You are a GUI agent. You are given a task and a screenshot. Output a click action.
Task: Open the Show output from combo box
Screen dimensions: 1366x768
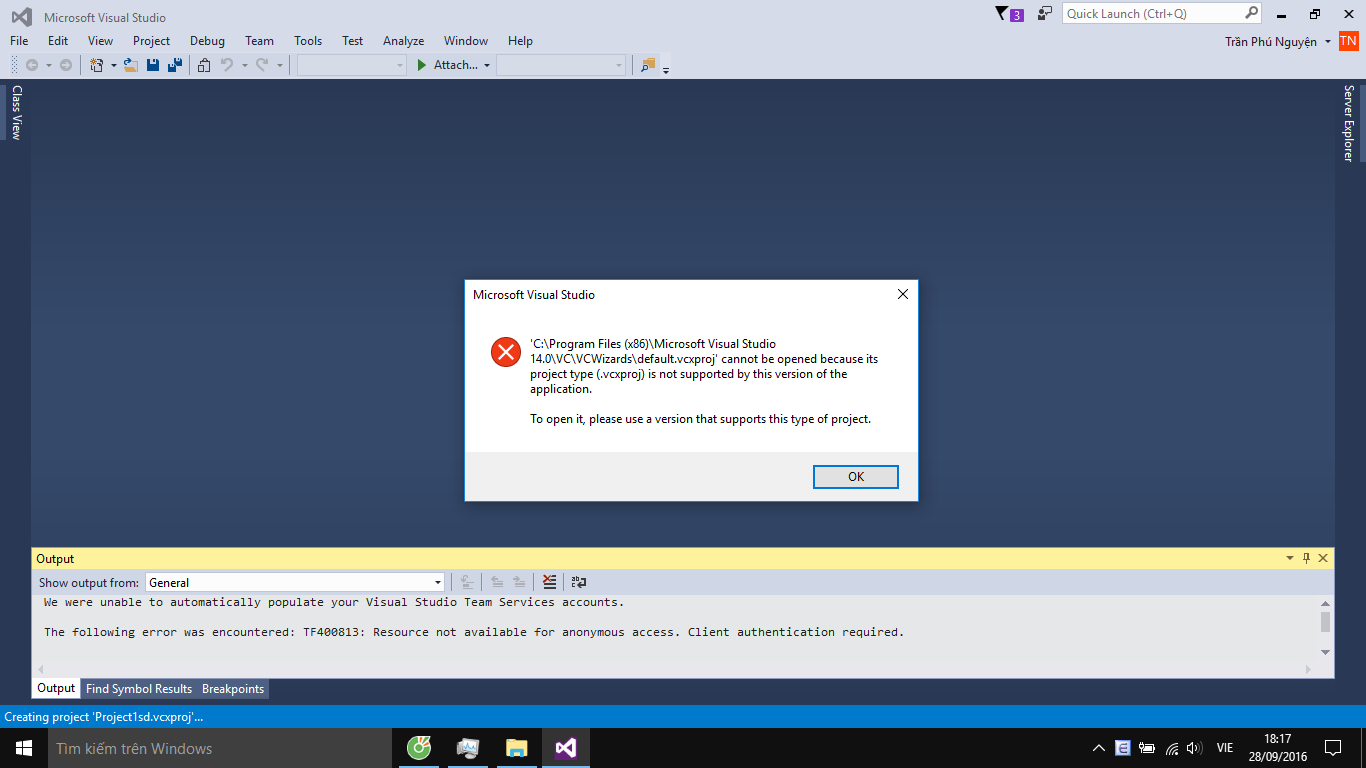295,582
